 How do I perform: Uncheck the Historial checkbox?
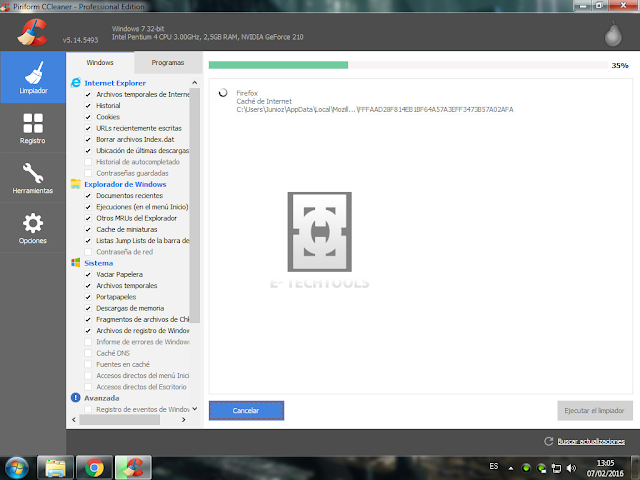88,106
